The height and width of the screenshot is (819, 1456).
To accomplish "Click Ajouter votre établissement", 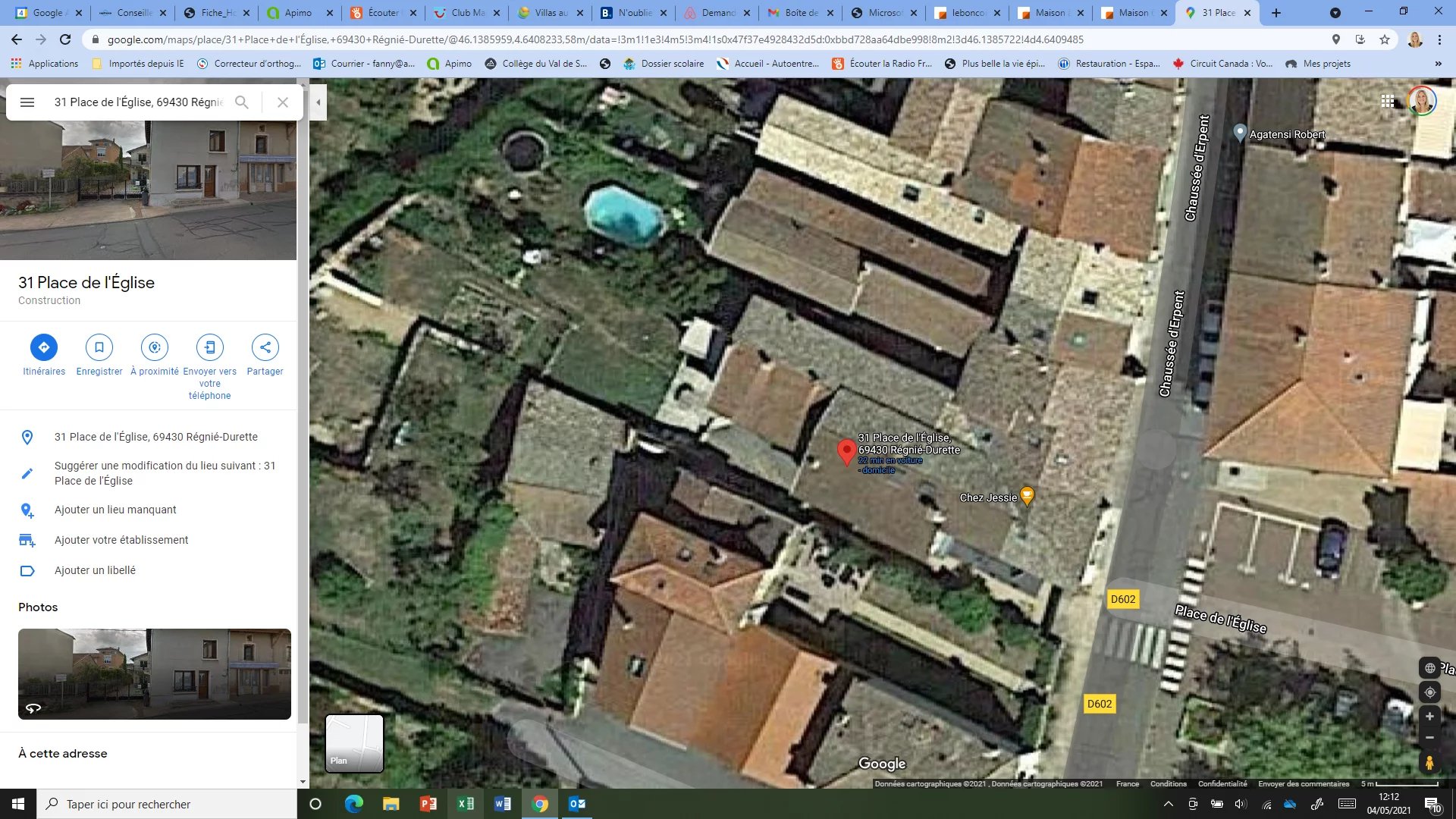I will [x=149, y=540].
